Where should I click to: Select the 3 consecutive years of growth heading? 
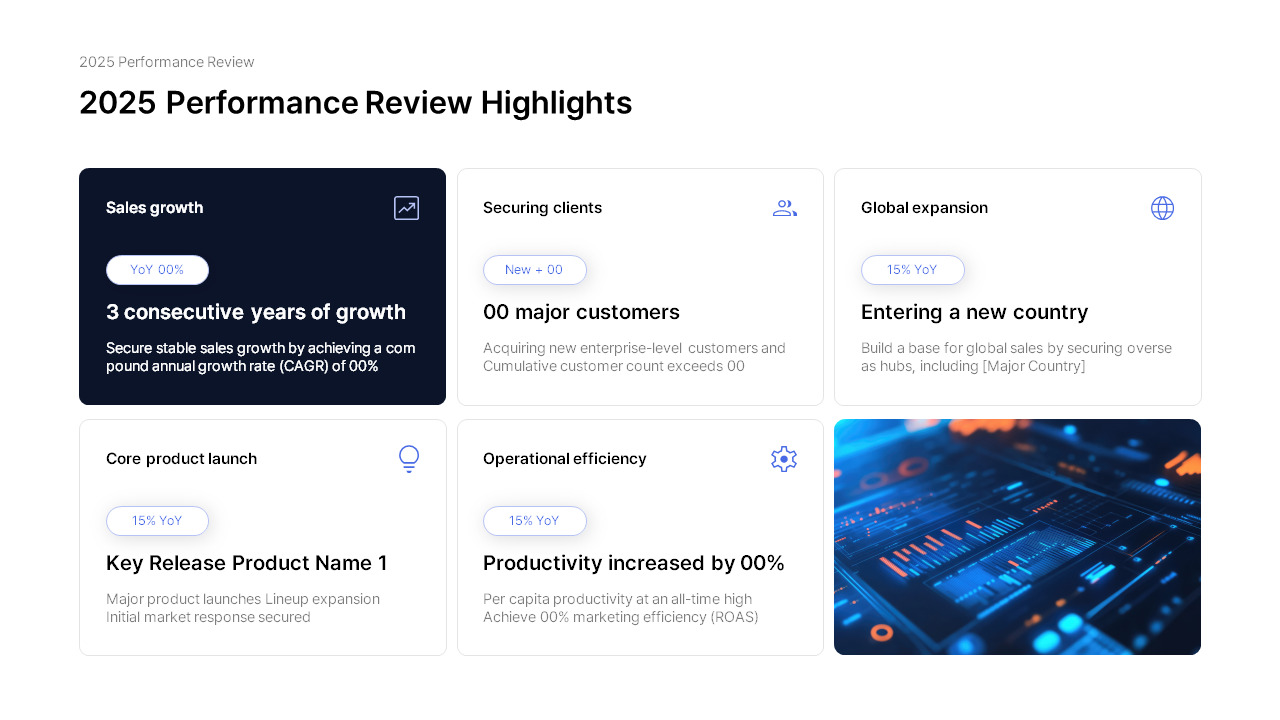[x=256, y=312]
